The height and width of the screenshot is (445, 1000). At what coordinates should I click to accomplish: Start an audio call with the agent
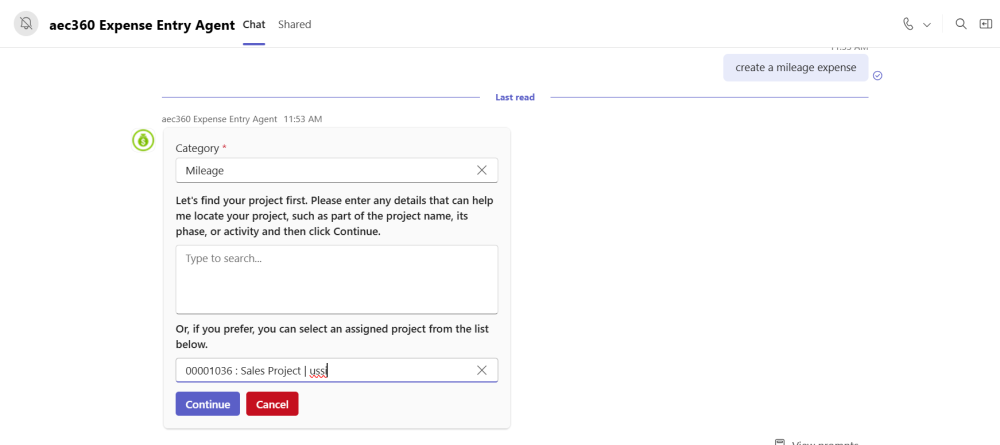click(x=908, y=24)
